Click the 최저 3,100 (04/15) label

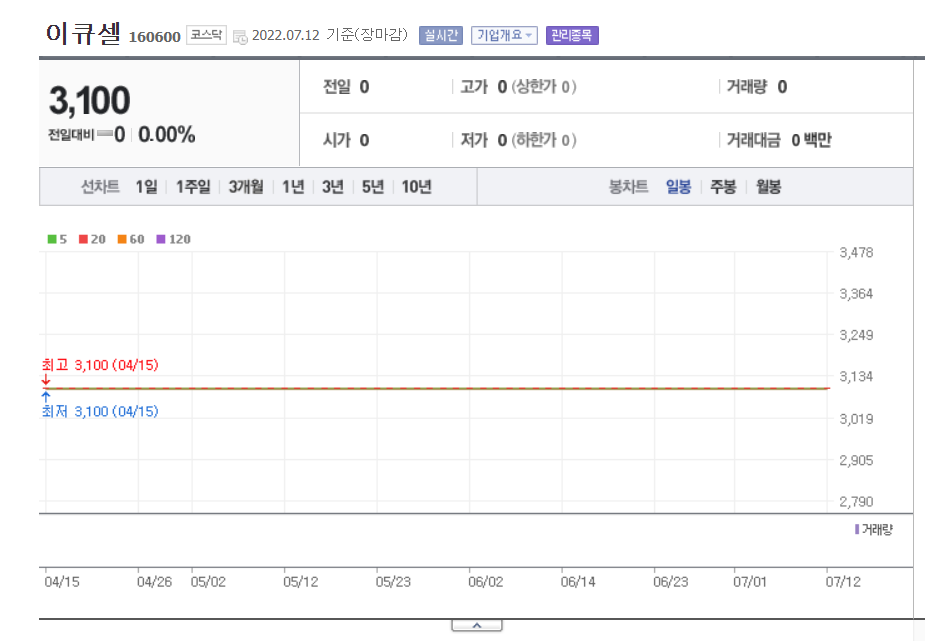100,411
